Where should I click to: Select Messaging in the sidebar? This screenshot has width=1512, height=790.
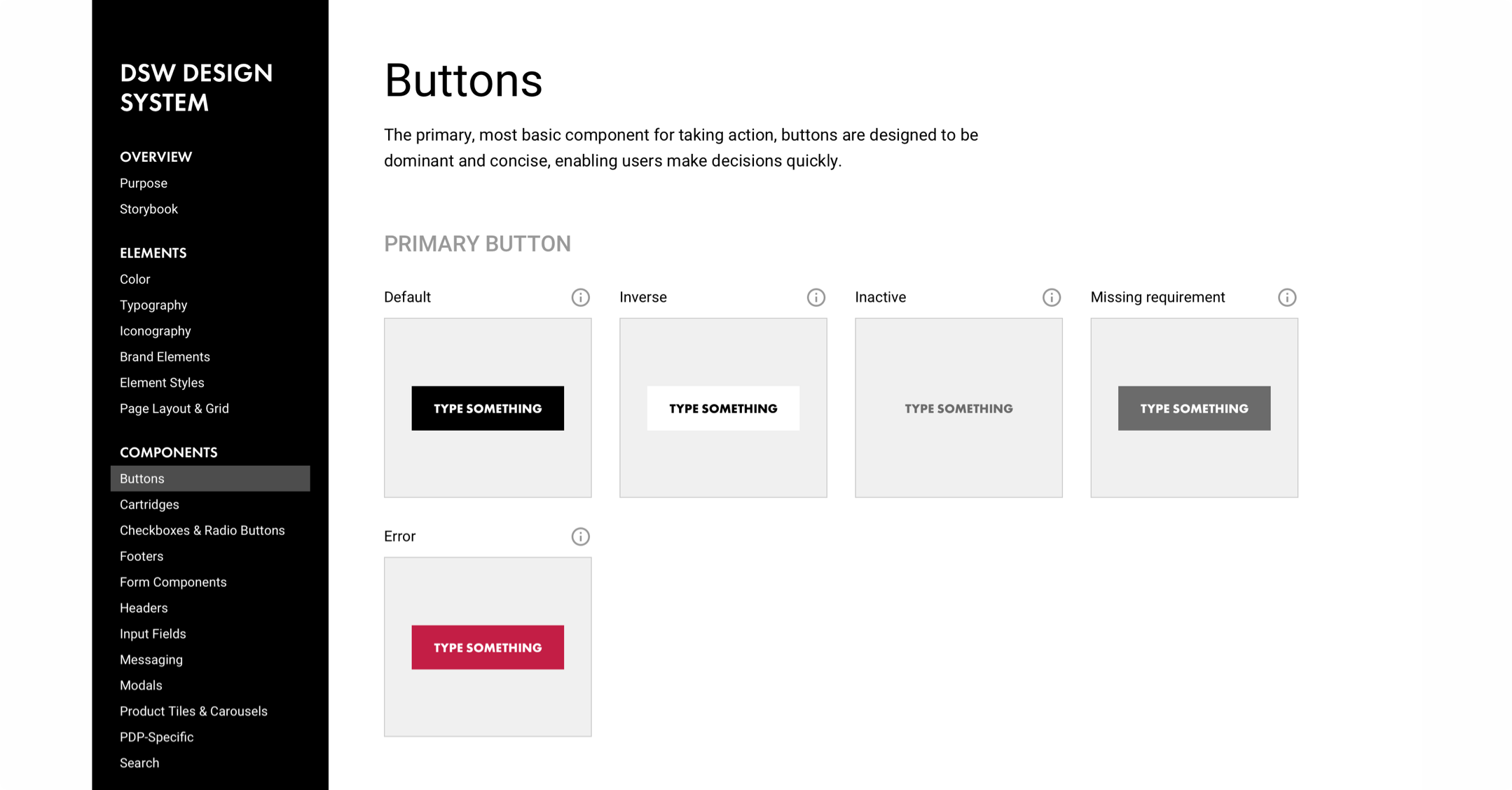coord(151,660)
